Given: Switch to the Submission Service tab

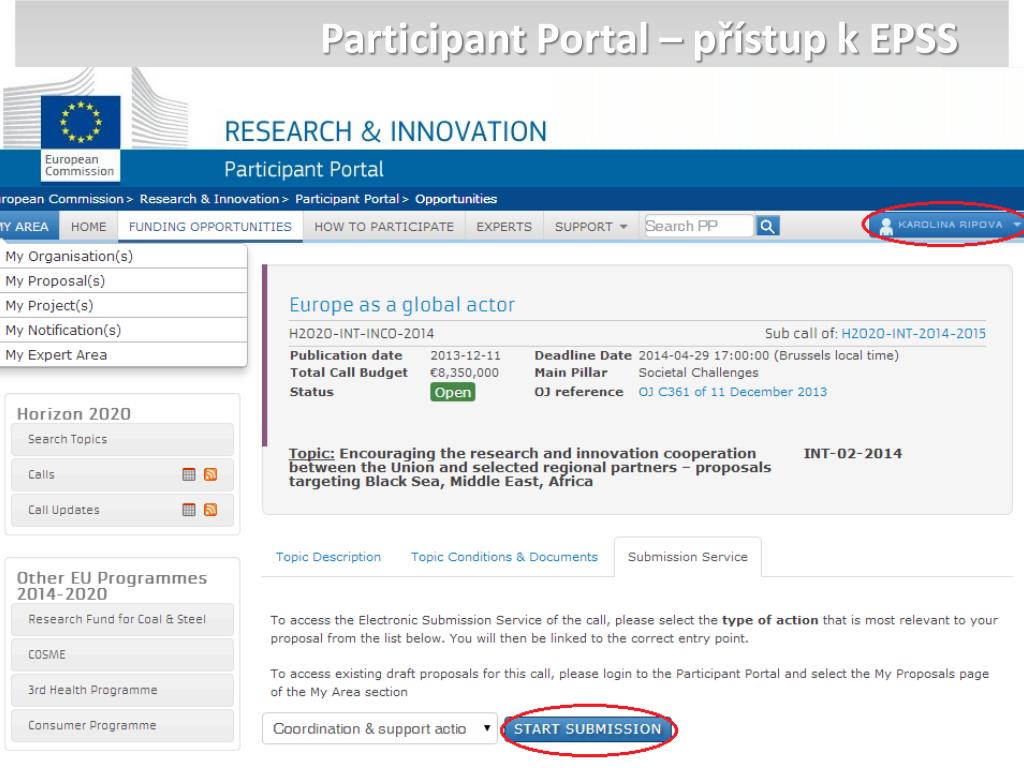Looking at the screenshot, I should (688, 557).
